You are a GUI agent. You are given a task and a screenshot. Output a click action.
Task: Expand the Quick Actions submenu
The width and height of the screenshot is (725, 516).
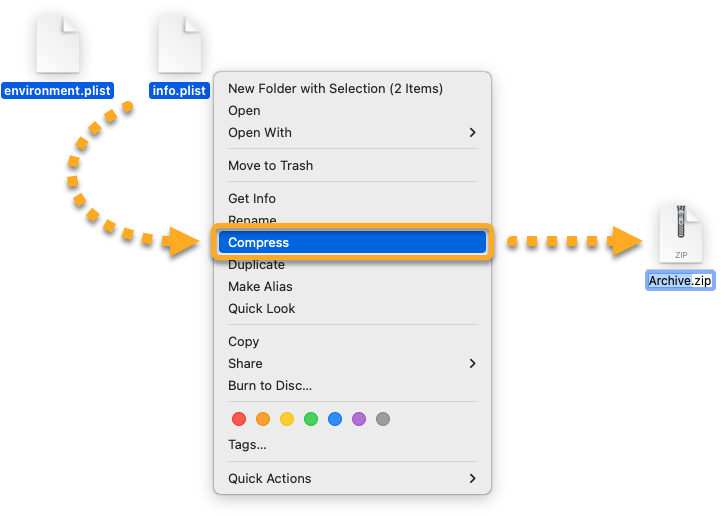352,479
